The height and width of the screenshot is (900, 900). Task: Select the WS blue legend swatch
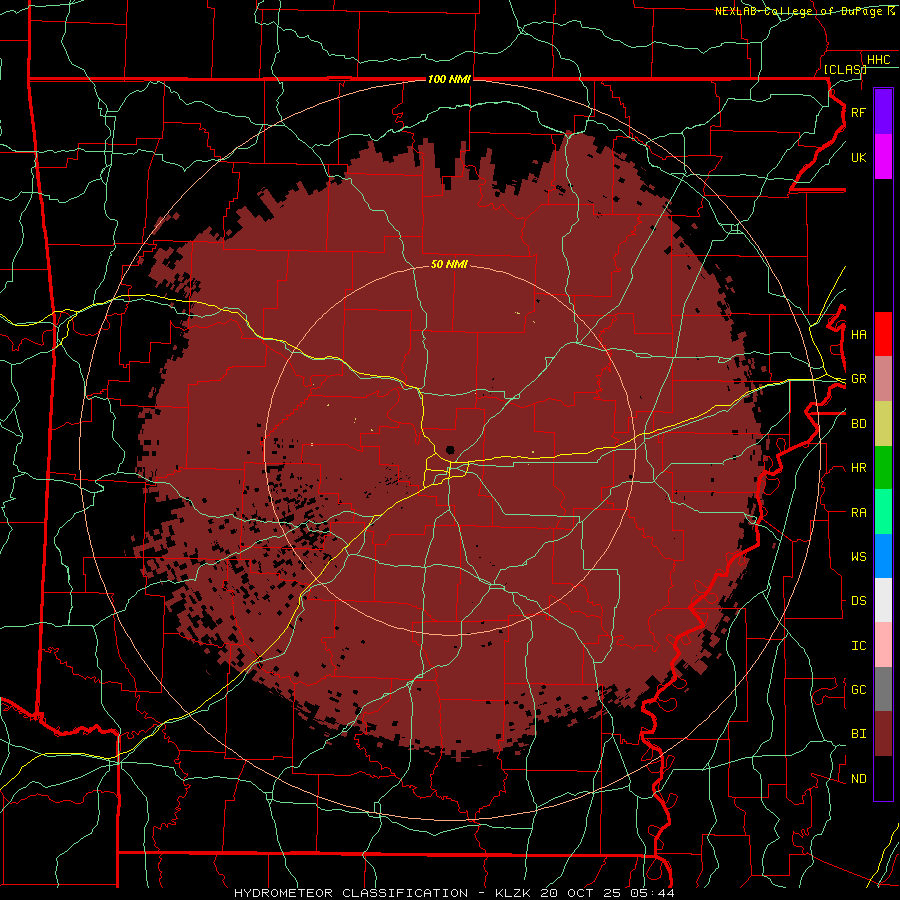[x=883, y=556]
